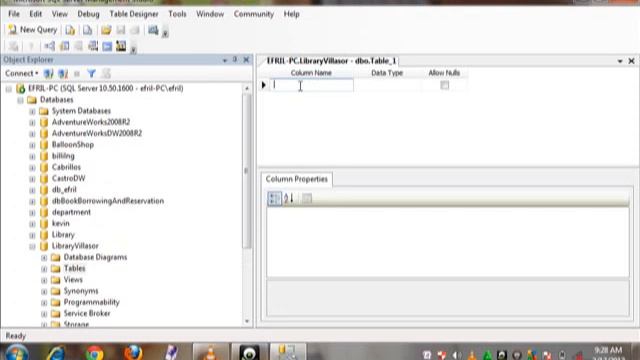This screenshot has height=360, width=640.
Task: Open the View menu
Action: click(x=60, y=14)
